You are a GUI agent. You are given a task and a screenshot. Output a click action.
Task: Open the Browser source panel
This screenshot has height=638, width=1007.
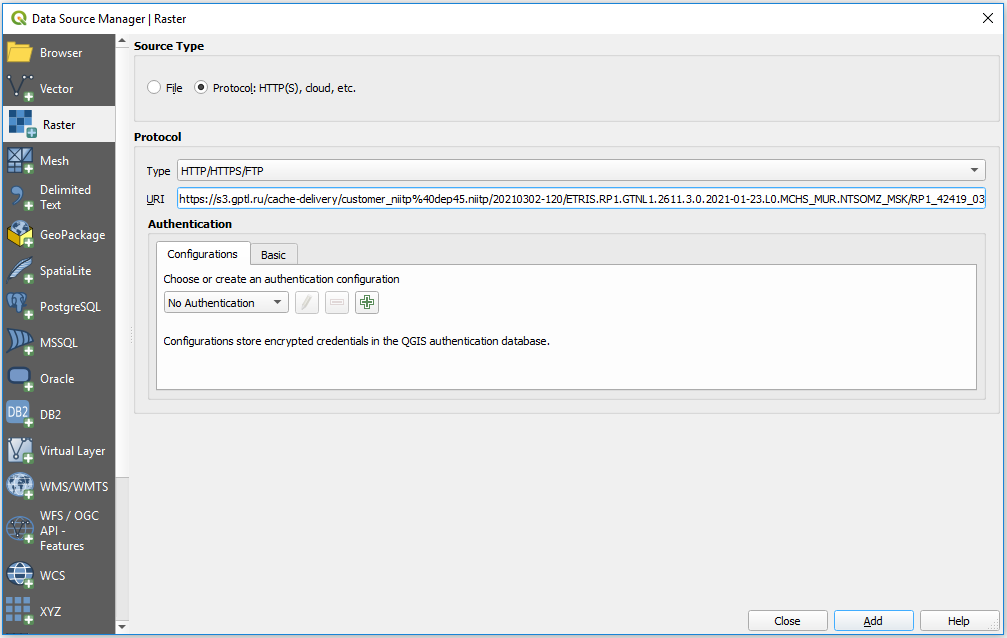pos(59,53)
